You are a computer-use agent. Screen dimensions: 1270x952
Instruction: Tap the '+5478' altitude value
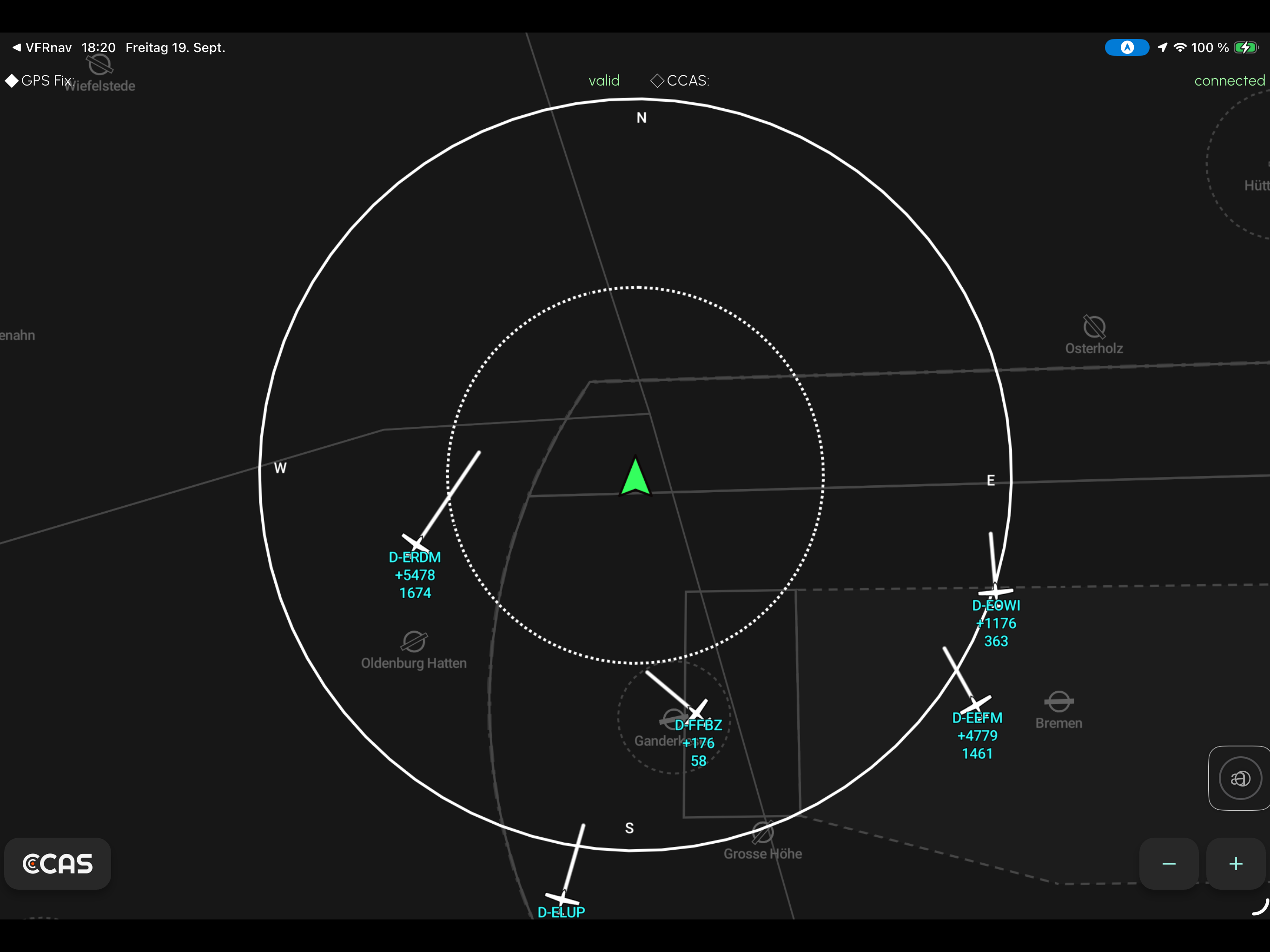click(x=415, y=575)
